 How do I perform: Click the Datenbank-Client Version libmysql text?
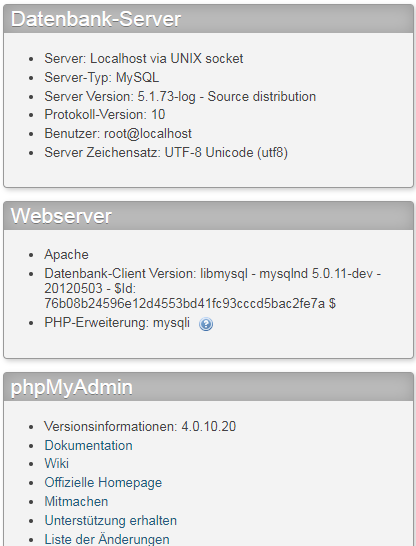coord(213,288)
